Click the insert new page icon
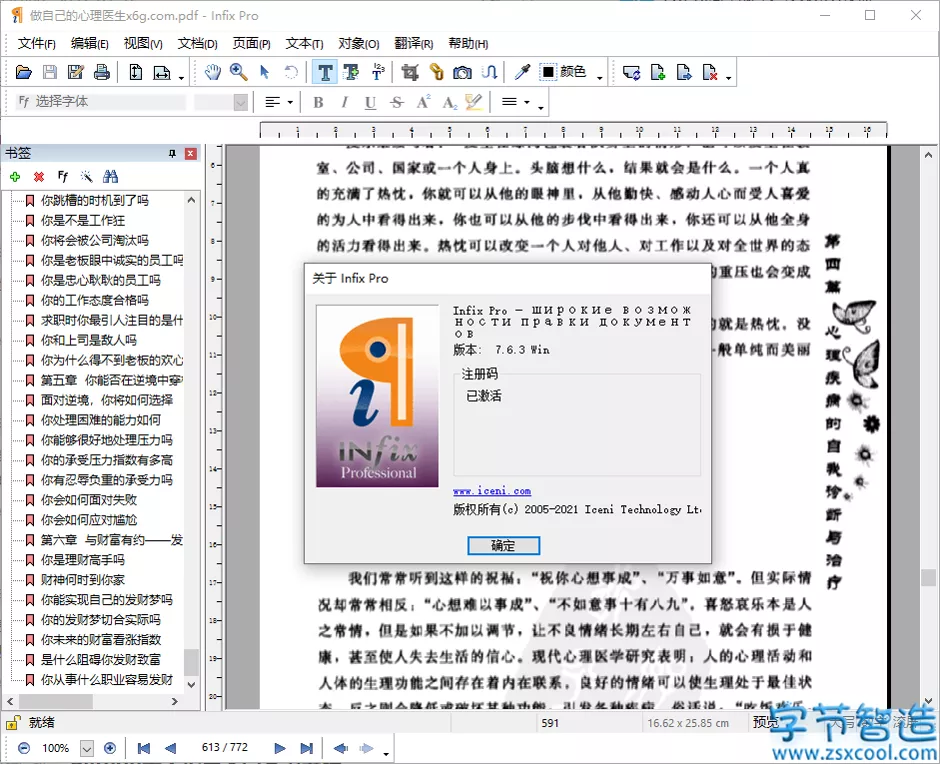 [658, 73]
